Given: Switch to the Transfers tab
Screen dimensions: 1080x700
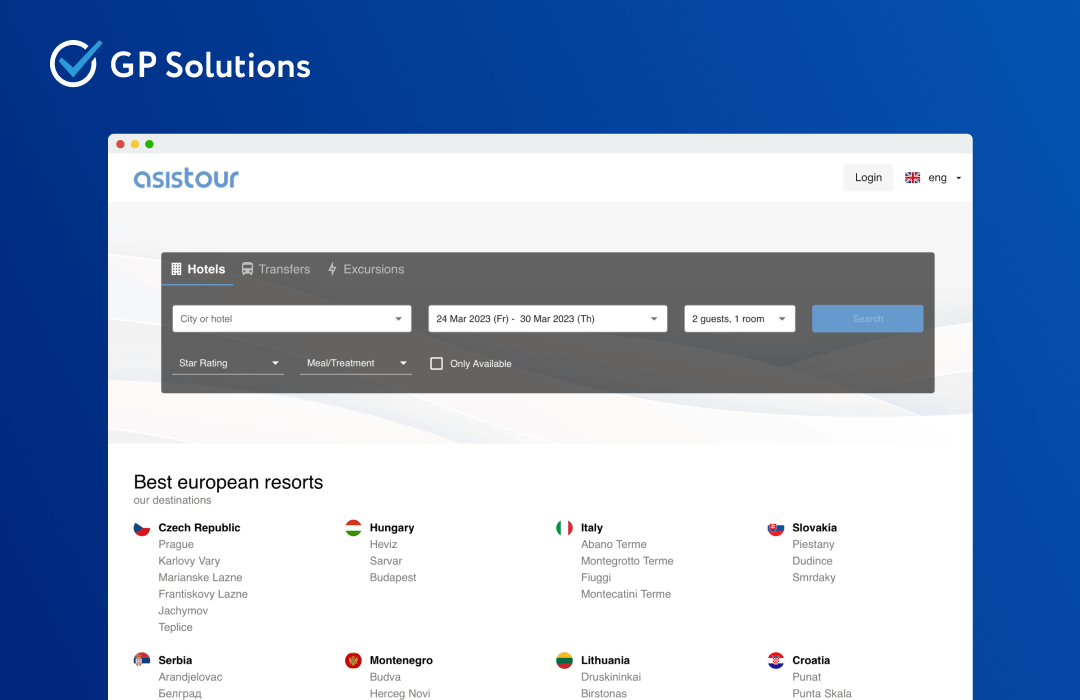Looking at the screenshot, I should (276, 269).
